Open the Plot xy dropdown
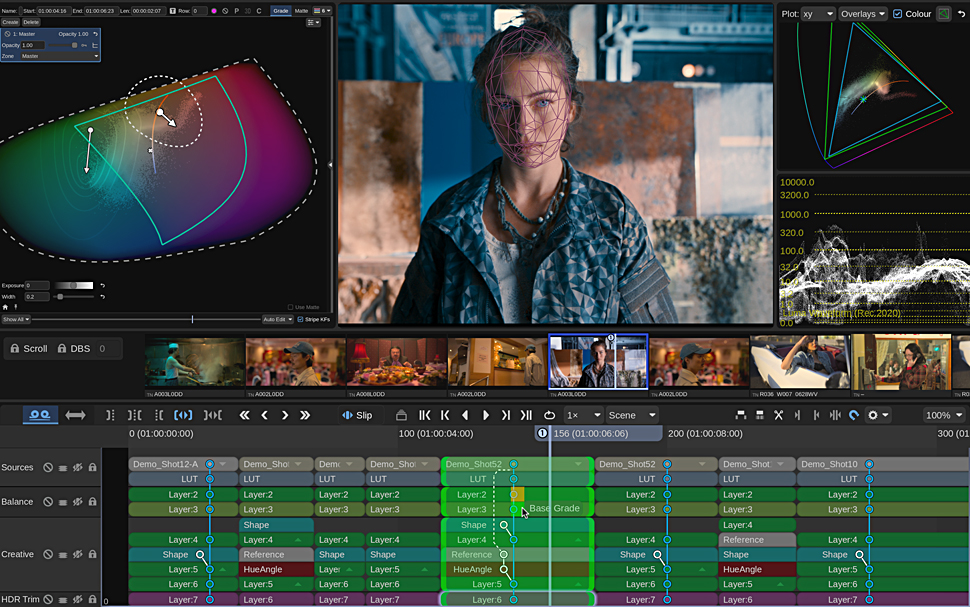970x607 pixels. [817, 14]
